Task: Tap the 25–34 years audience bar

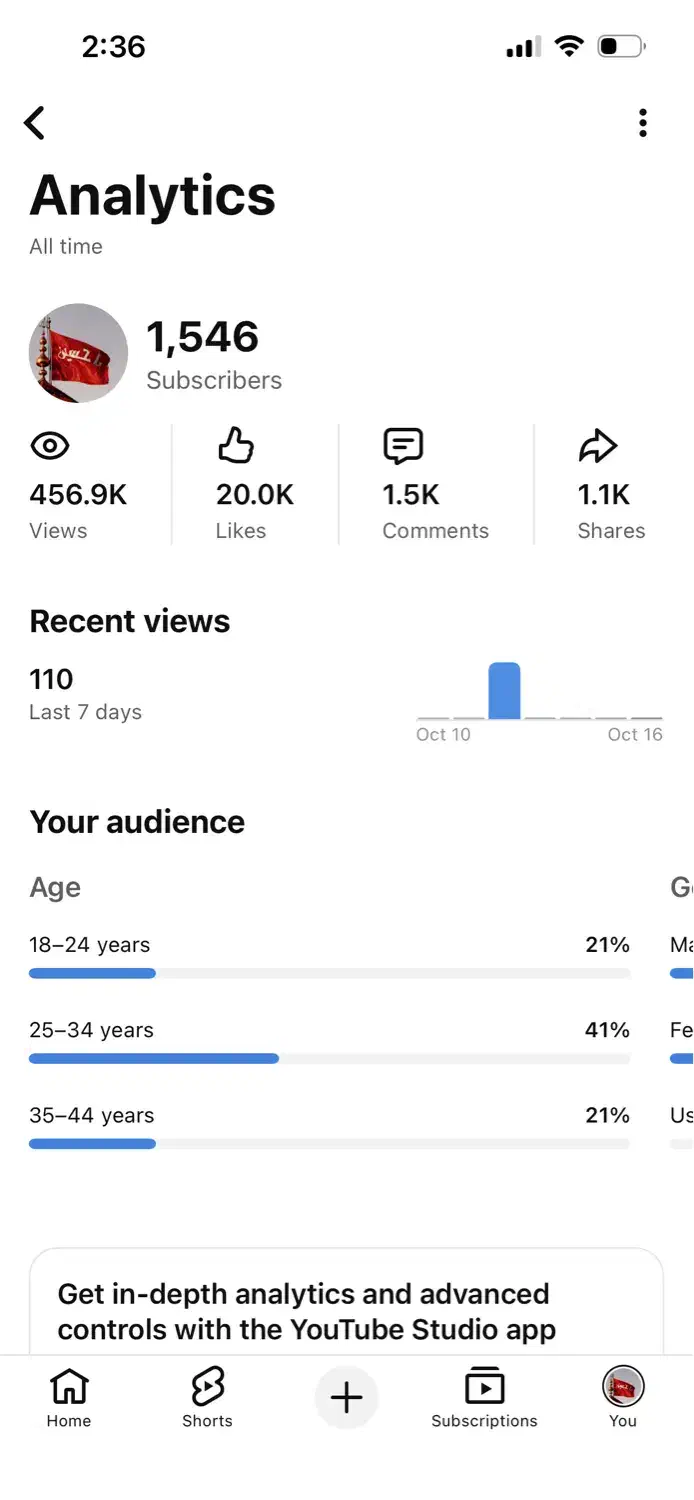Action: point(154,1058)
